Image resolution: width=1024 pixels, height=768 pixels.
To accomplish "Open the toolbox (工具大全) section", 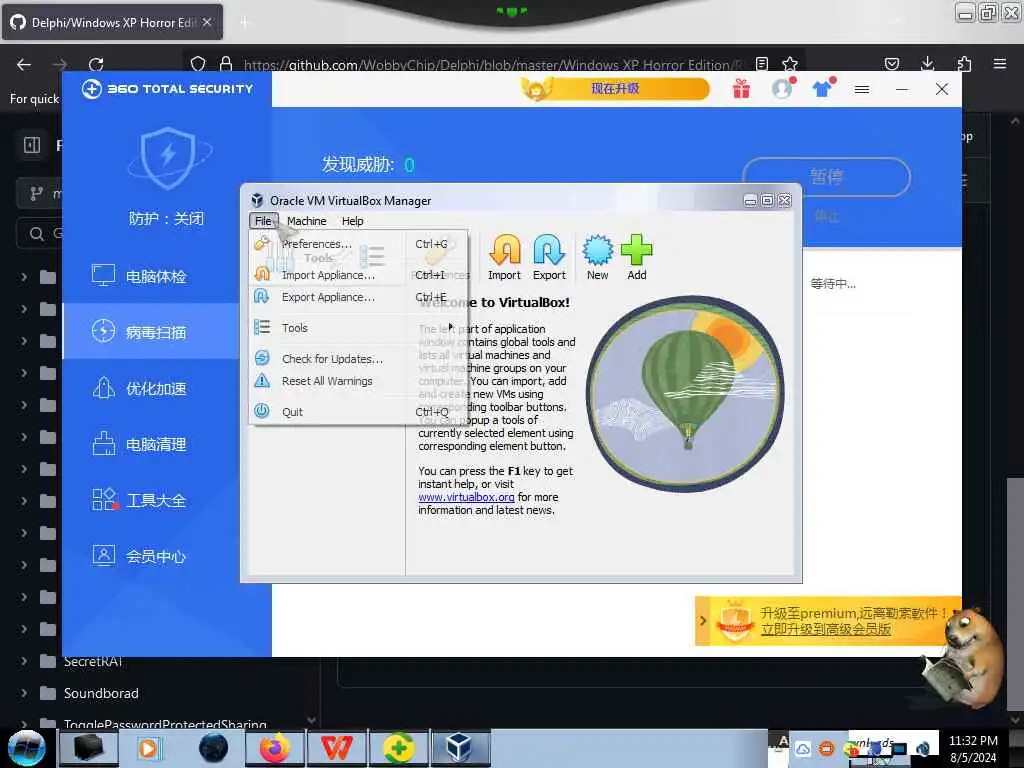I will [151, 500].
